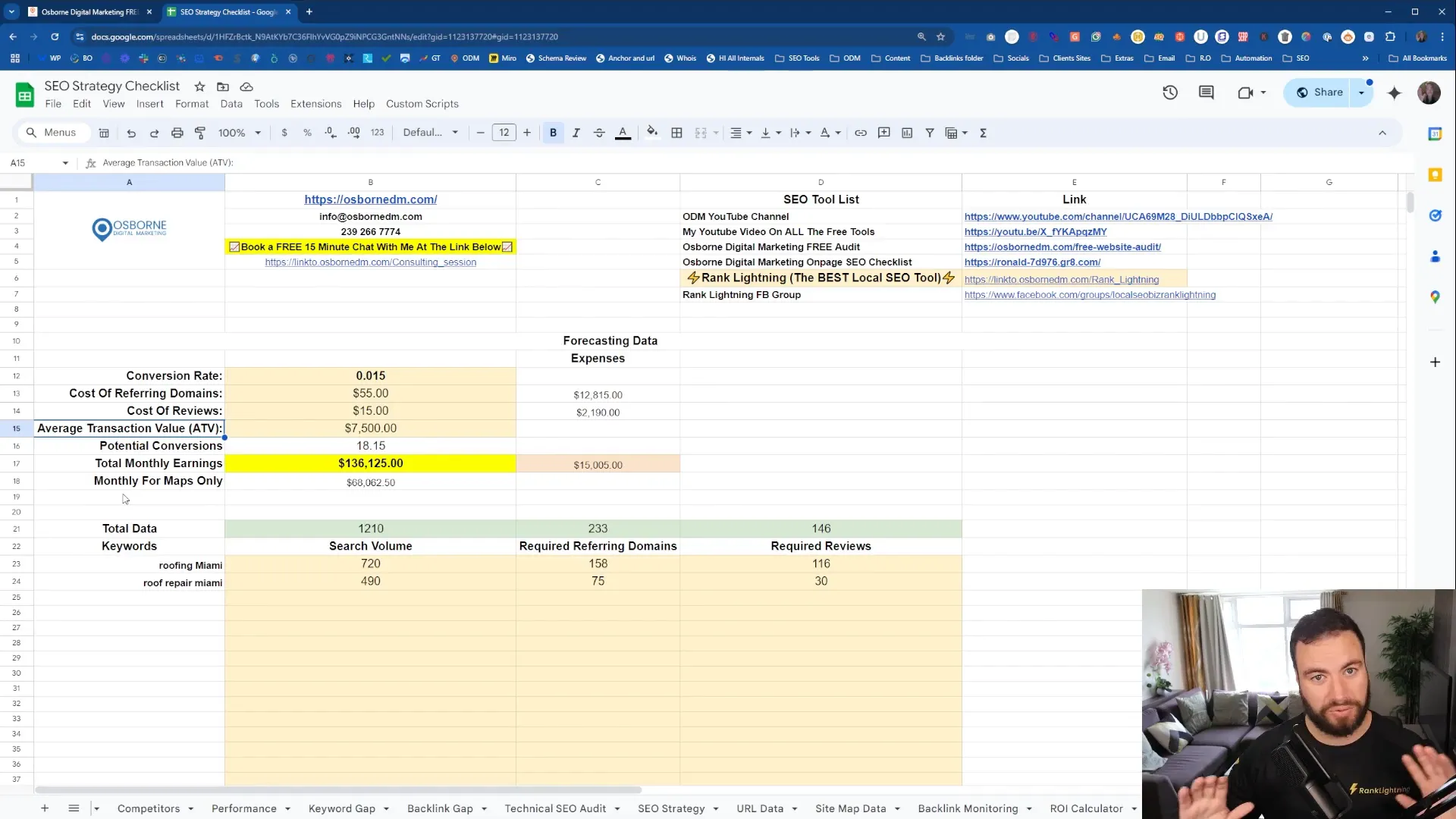The image size is (1456, 819).
Task: Open the Format menu
Action: [192, 104]
